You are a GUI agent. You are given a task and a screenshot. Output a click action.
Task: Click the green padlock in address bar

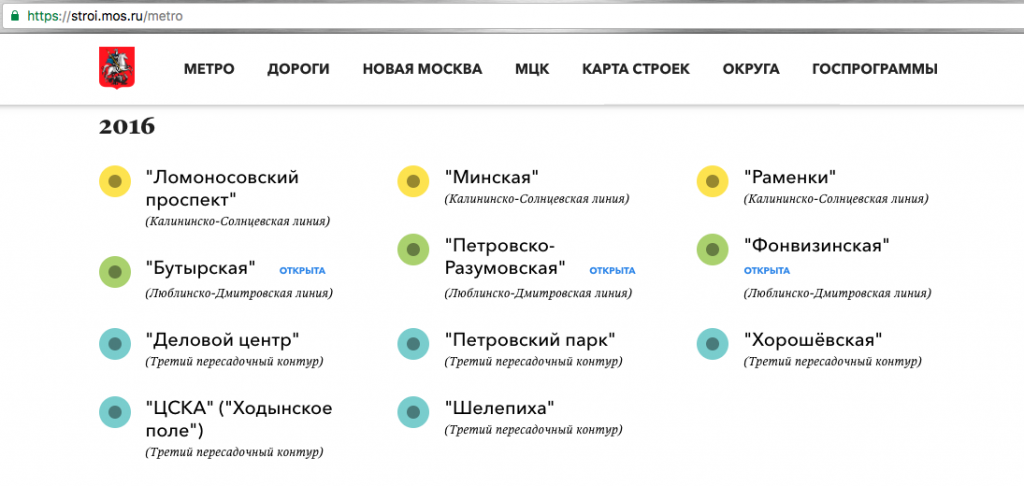15,15
